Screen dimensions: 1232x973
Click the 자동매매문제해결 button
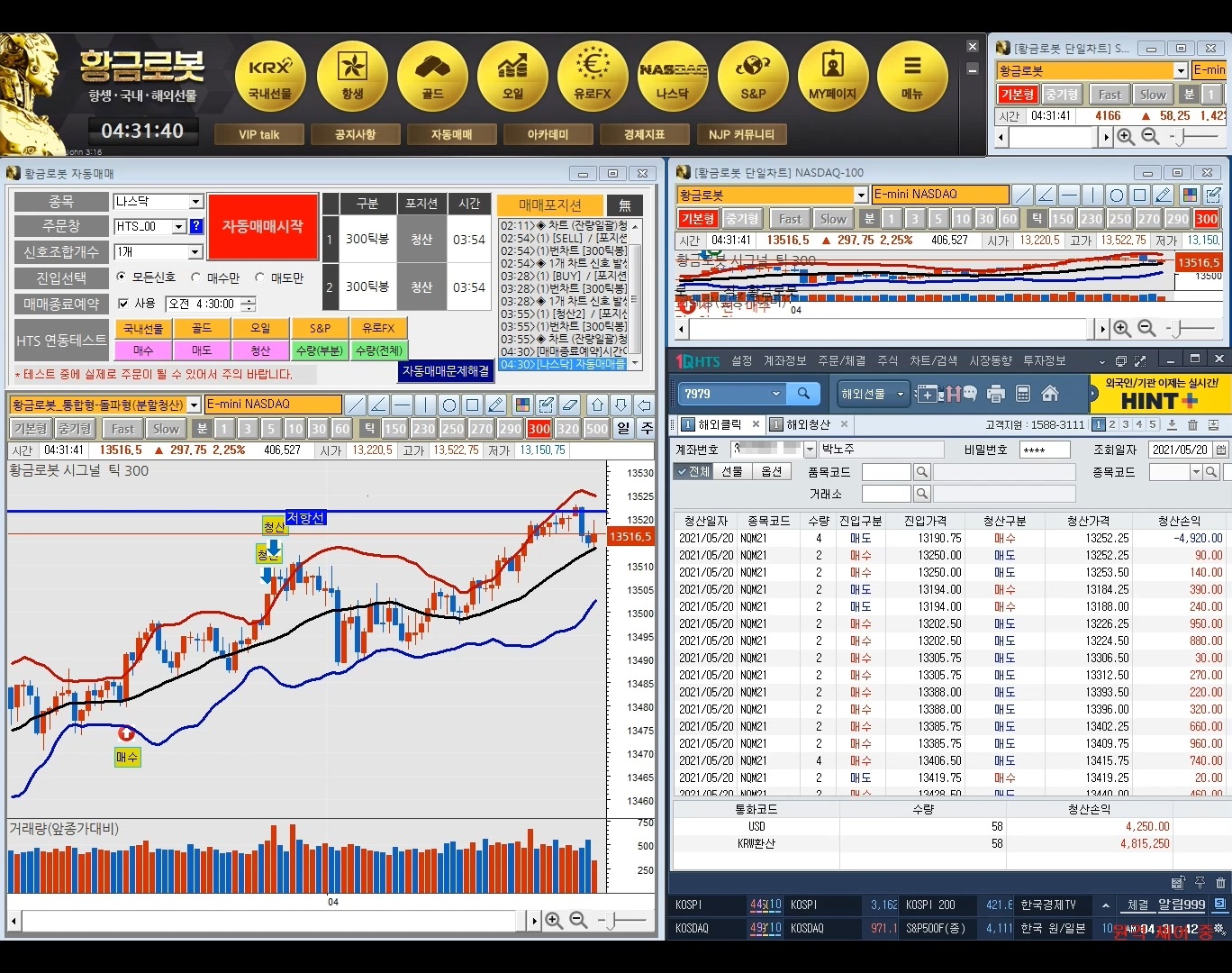[x=446, y=370]
